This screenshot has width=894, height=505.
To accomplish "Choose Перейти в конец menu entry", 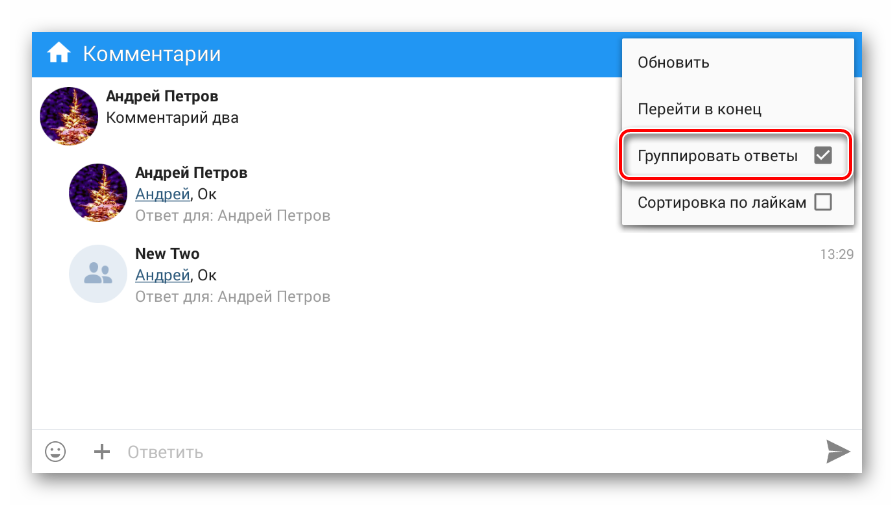I will tap(699, 109).
